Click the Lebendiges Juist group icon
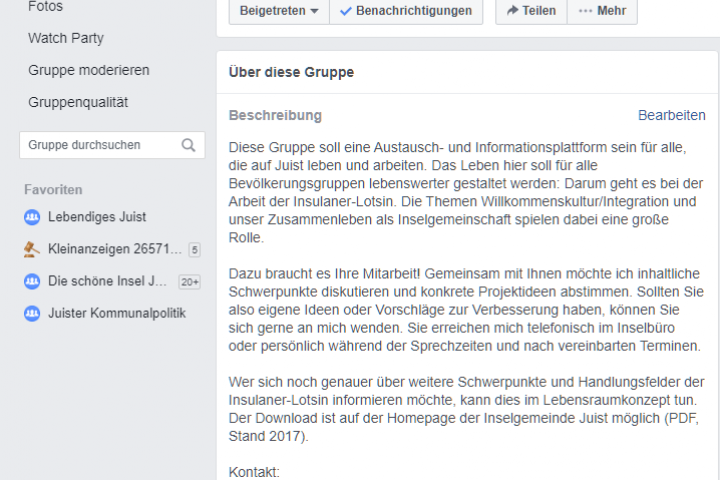This screenshot has height=480, width=720. [31, 217]
